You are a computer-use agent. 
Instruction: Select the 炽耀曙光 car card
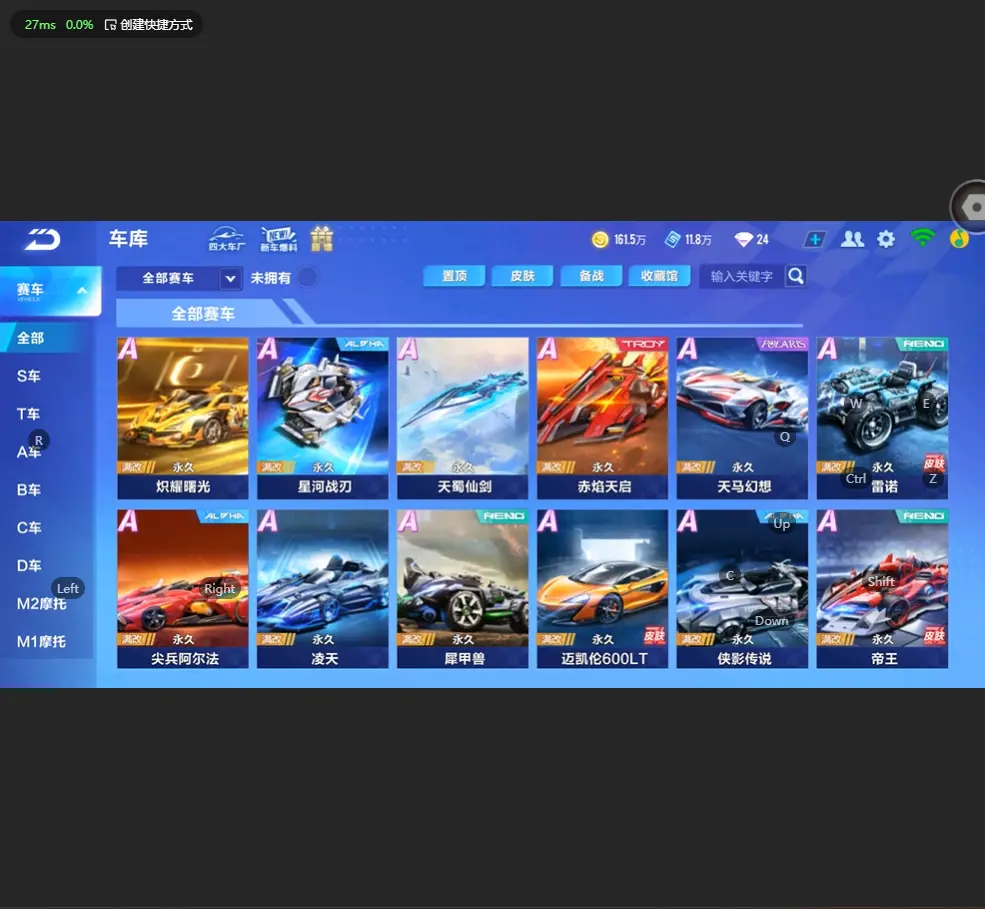click(183, 418)
